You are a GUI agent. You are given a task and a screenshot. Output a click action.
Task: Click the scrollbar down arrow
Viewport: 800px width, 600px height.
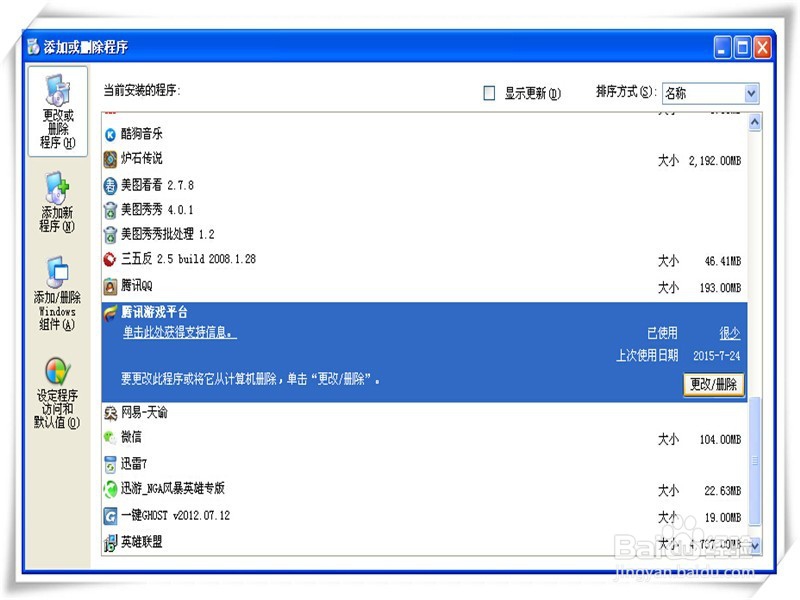click(755, 545)
